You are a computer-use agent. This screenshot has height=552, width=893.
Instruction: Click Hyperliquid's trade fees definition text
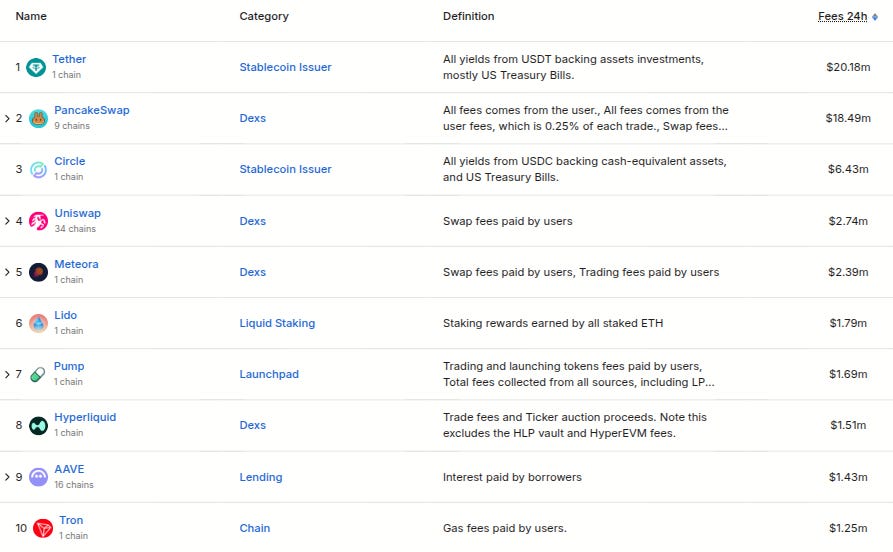(575, 425)
